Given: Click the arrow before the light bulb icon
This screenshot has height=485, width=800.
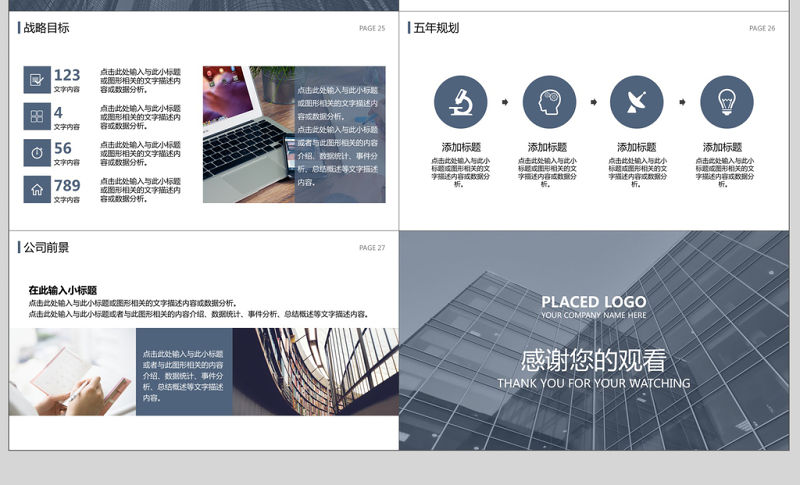Looking at the screenshot, I should [x=682, y=102].
